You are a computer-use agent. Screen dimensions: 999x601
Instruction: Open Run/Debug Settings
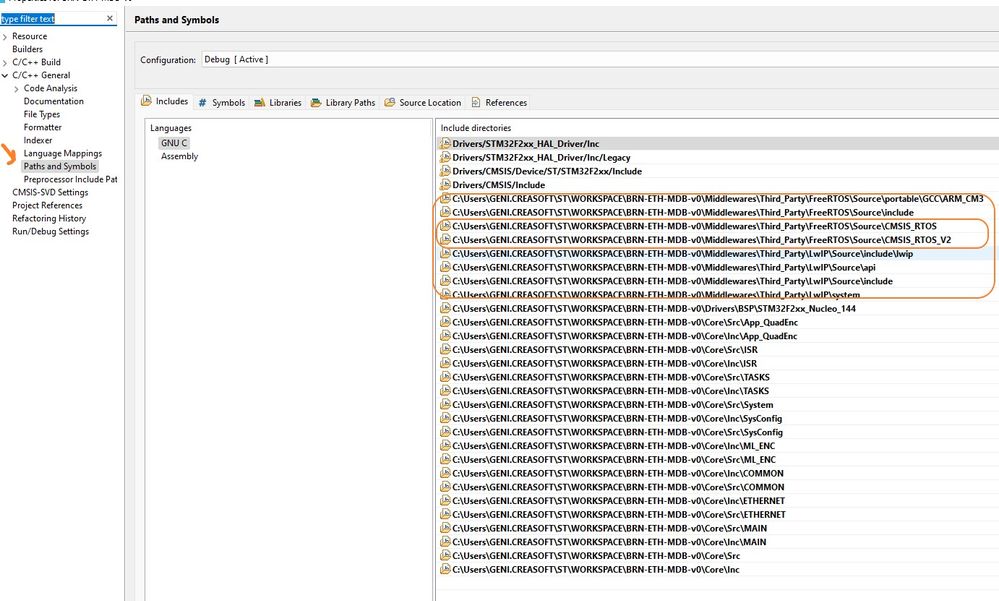click(51, 231)
